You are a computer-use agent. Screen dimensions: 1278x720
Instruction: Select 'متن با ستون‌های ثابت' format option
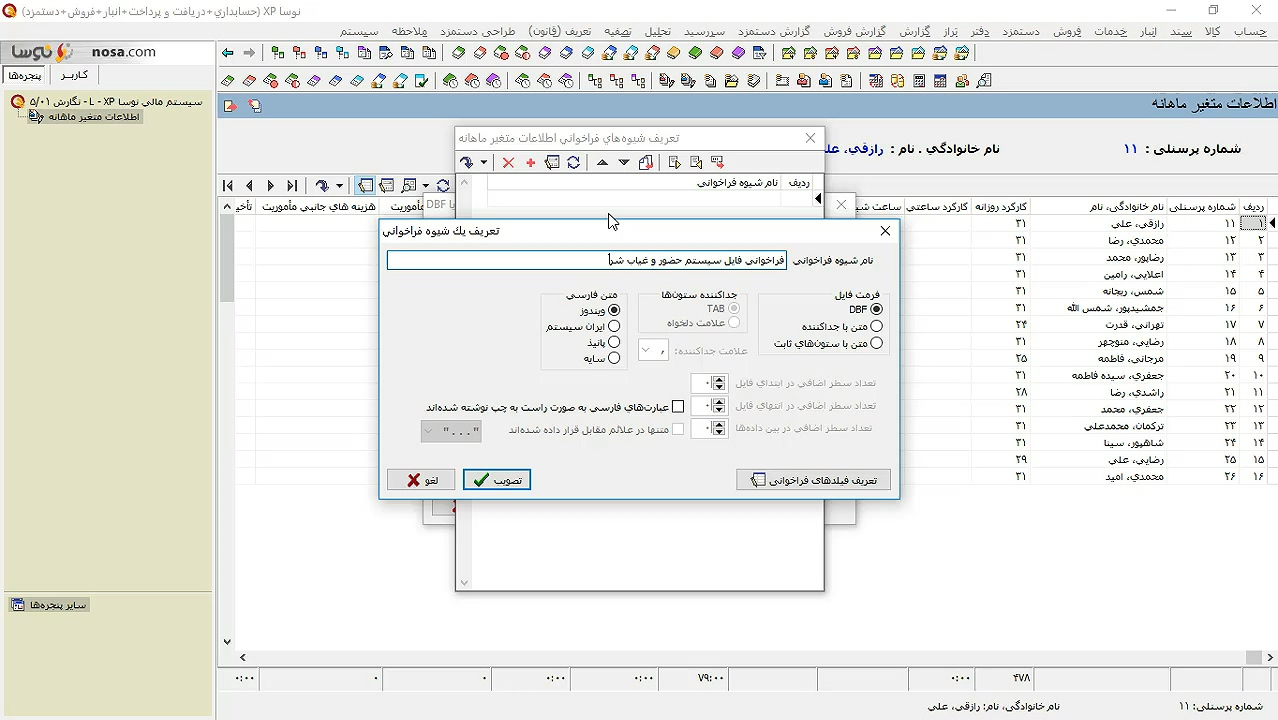(876, 344)
